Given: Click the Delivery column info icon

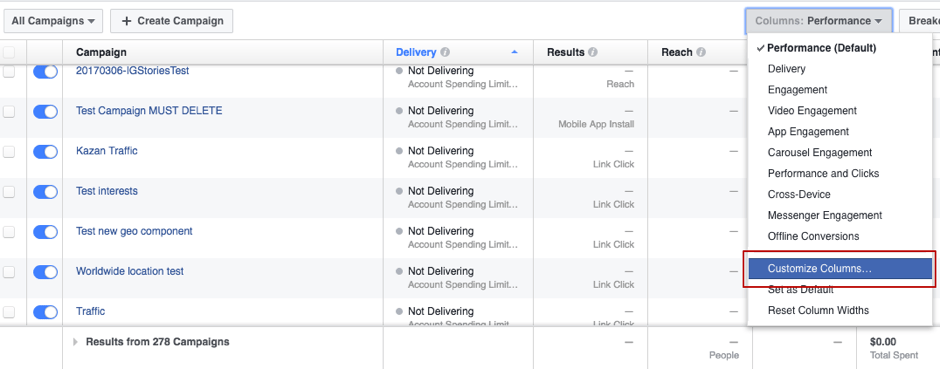Looking at the screenshot, I should point(445,53).
